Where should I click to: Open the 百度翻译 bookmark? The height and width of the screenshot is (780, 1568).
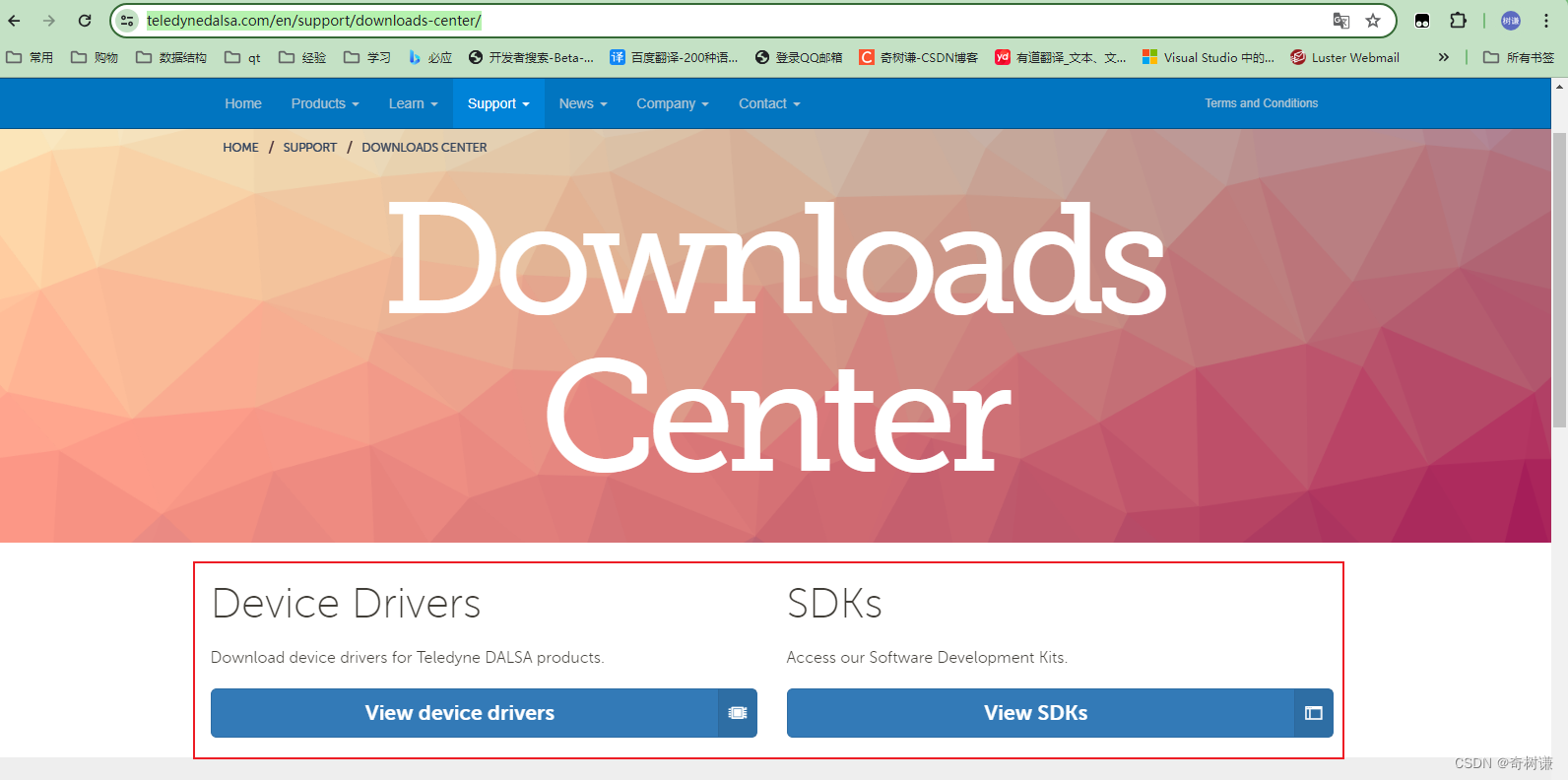click(675, 57)
